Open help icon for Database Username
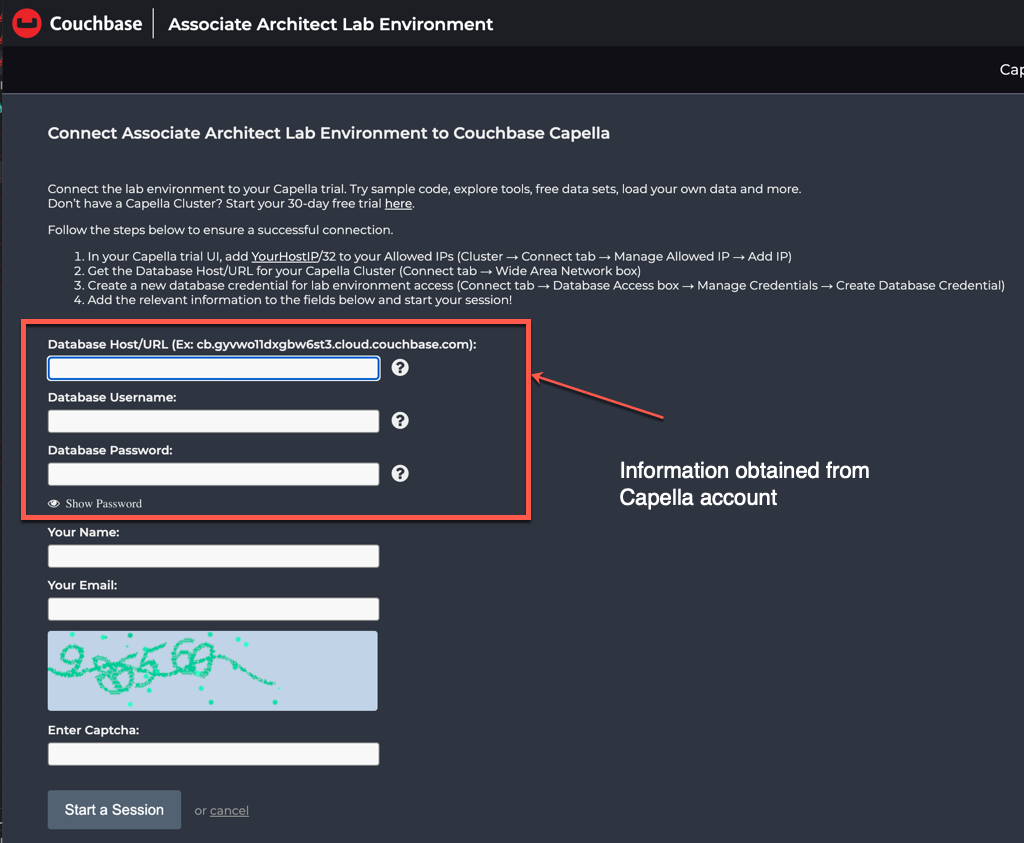 (400, 421)
